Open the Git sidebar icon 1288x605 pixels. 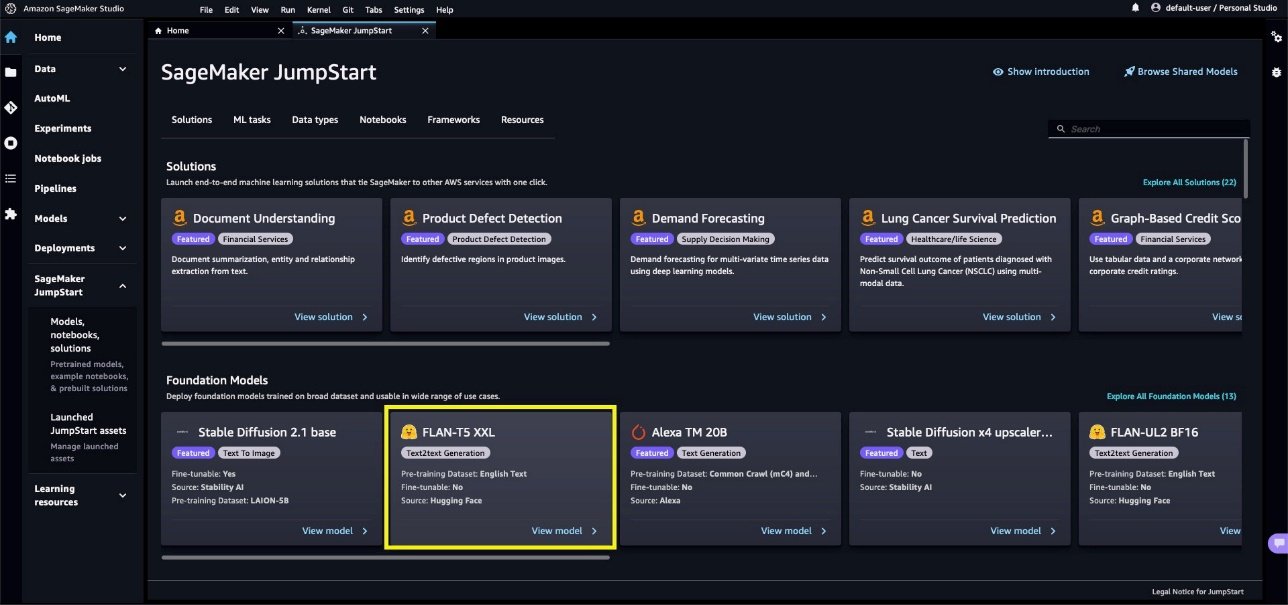(x=11, y=108)
